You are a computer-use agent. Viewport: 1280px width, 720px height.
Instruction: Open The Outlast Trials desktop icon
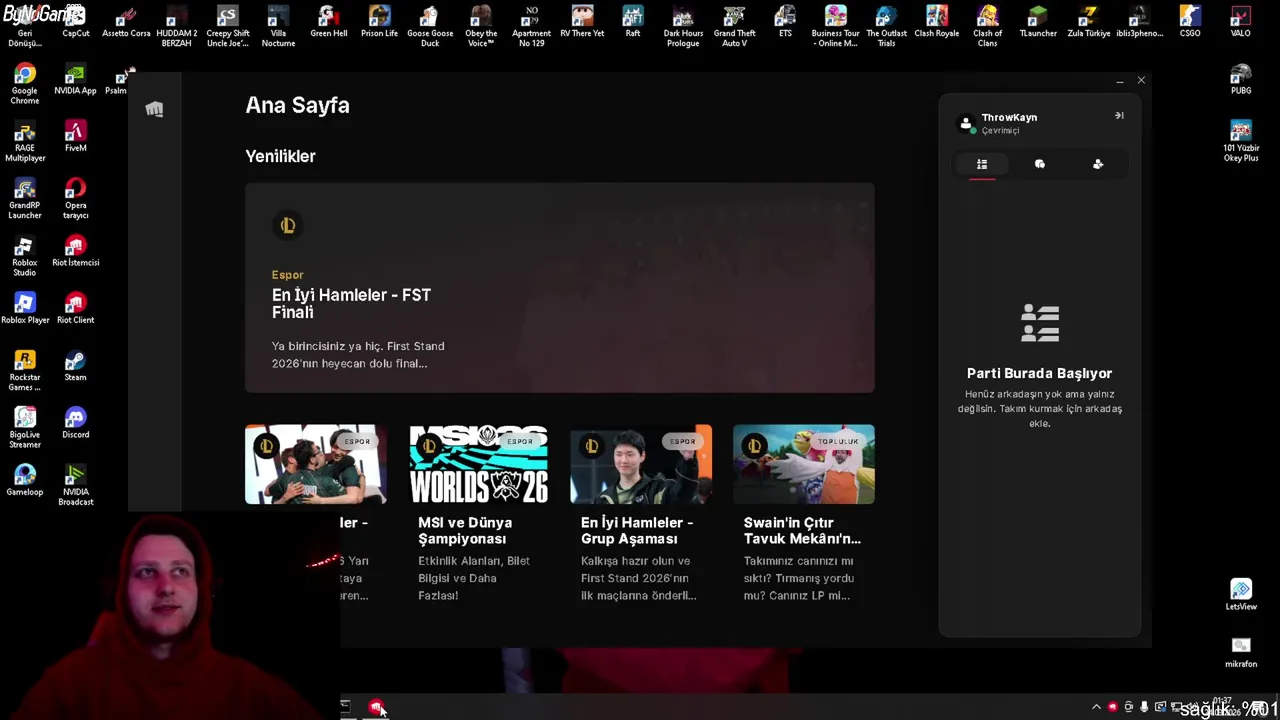[x=886, y=26]
